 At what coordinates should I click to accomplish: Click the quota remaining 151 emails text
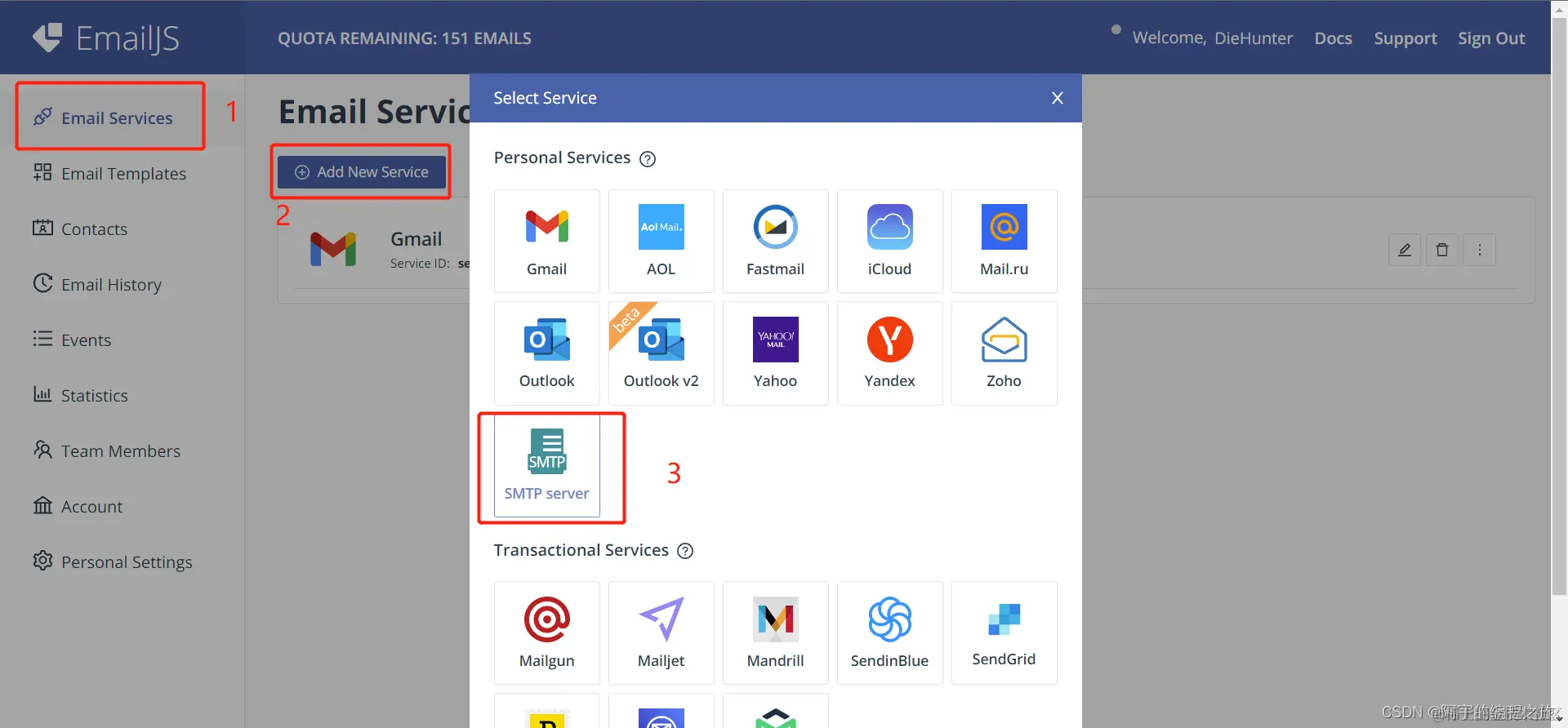coord(404,38)
